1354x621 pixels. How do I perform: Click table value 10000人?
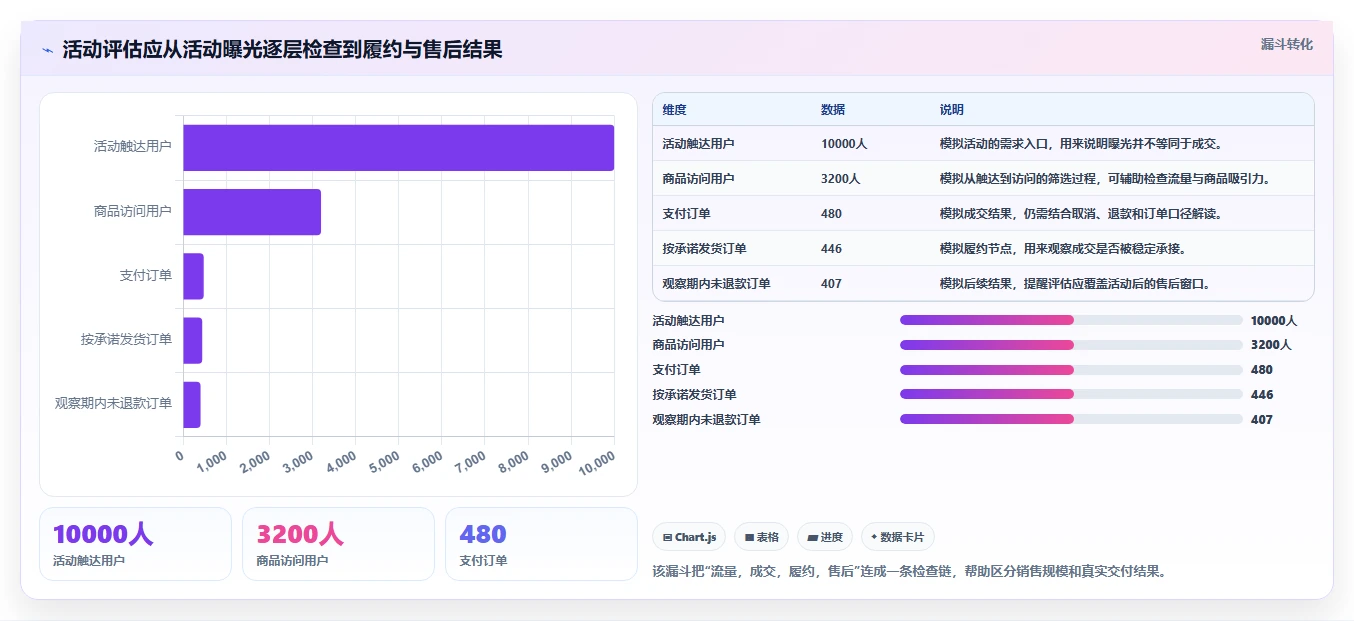(x=844, y=144)
